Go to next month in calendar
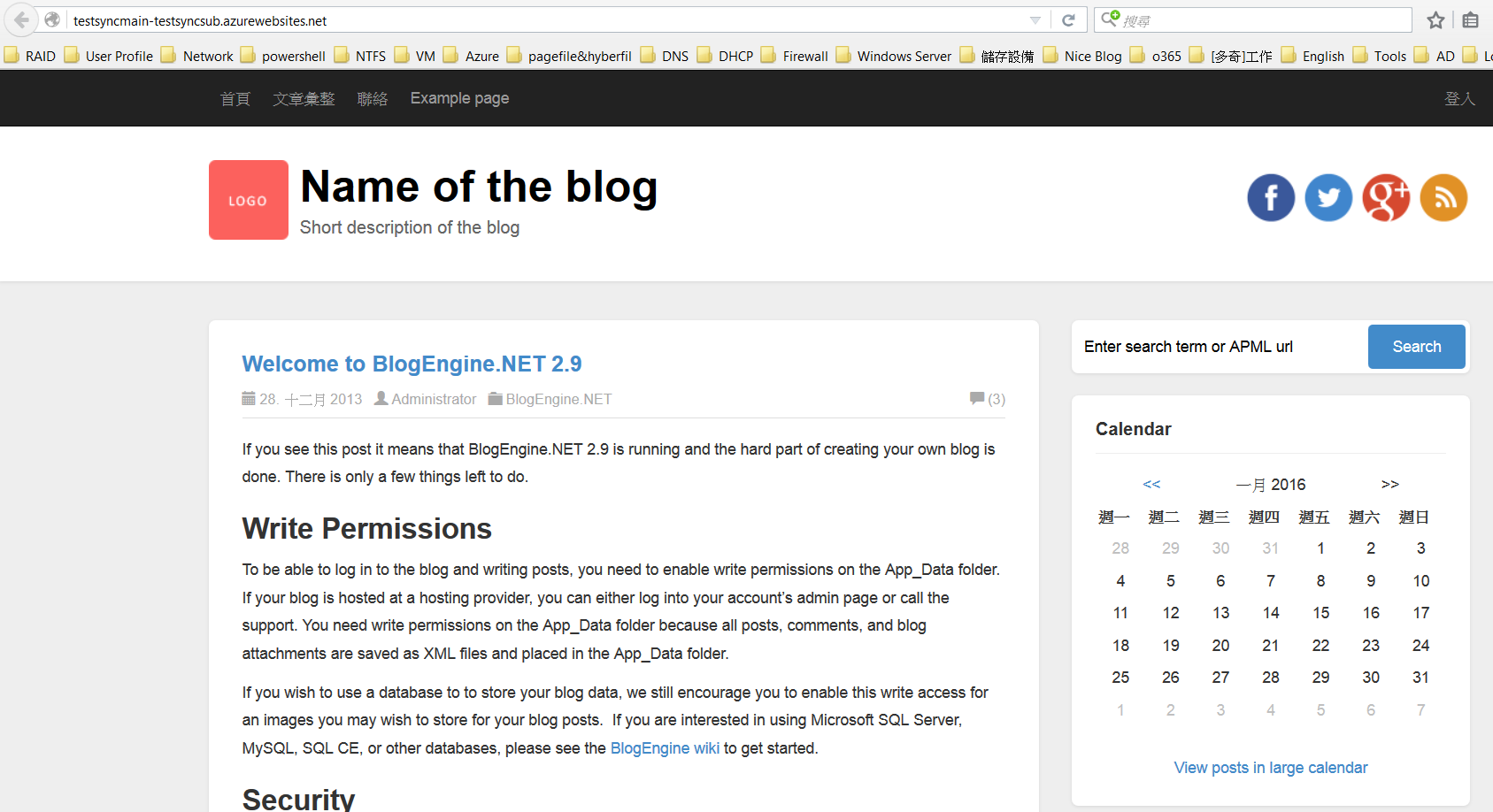Image resolution: width=1493 pixels, height=812 pixels. coord(1389,484)
